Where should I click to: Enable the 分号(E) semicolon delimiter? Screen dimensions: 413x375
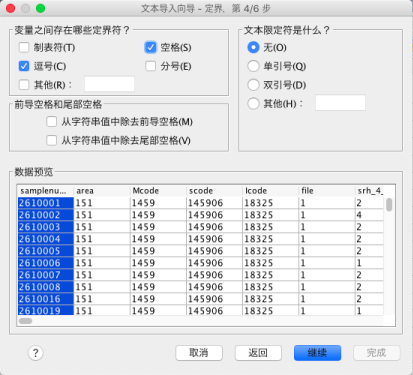(x=151, y=66)
